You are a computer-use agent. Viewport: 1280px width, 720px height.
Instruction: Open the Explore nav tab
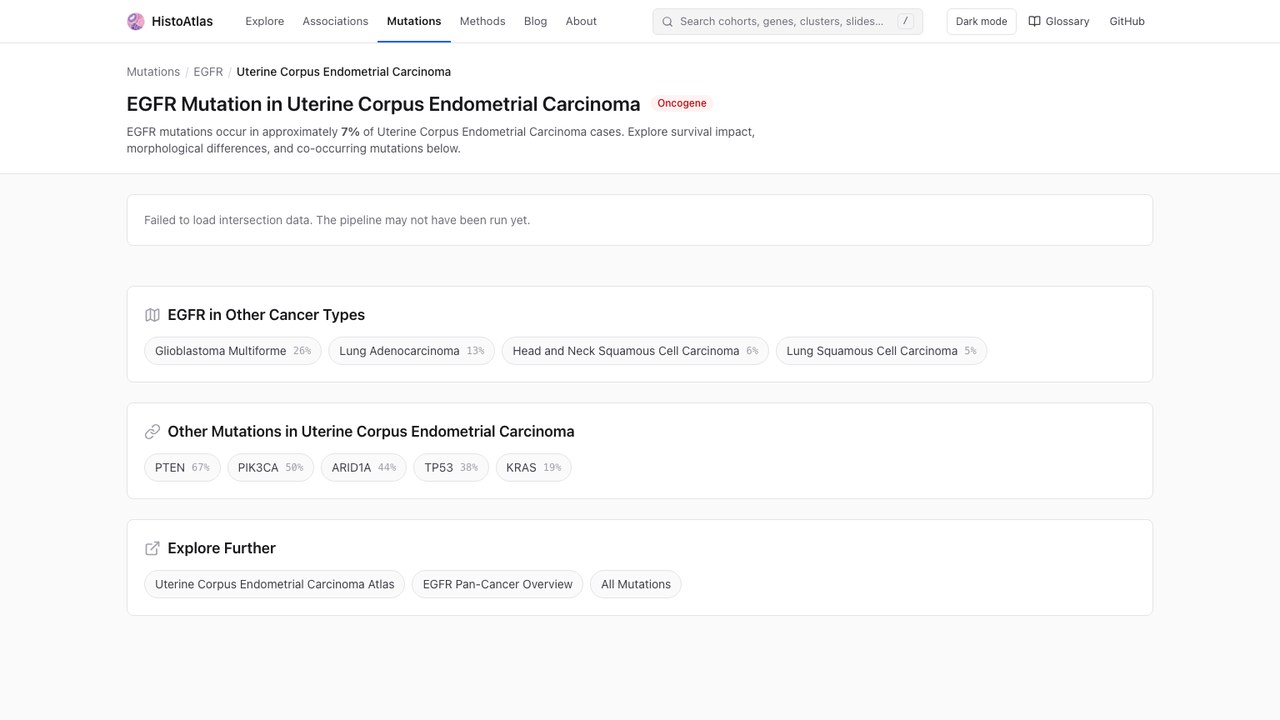click(x=265, y=21)
